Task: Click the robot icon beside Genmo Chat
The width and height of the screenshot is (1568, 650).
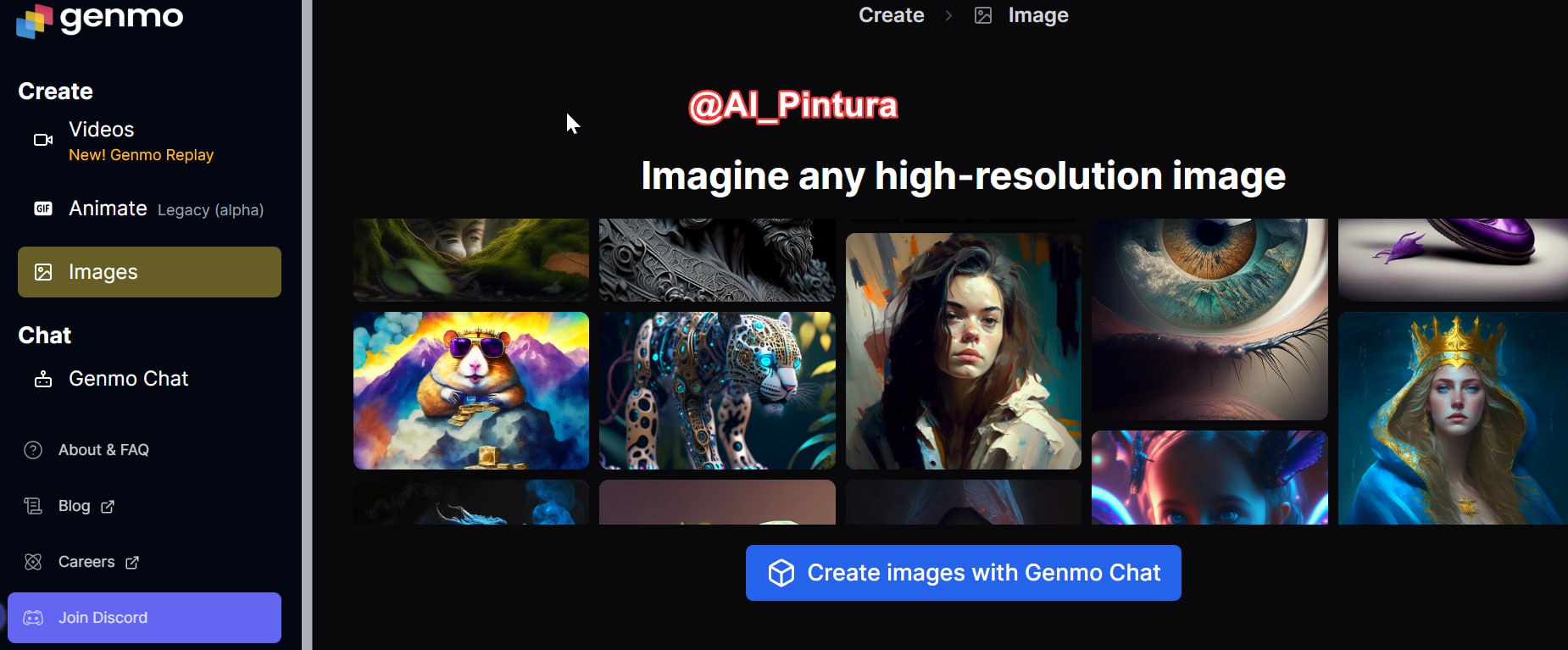Action: [42, 379]
